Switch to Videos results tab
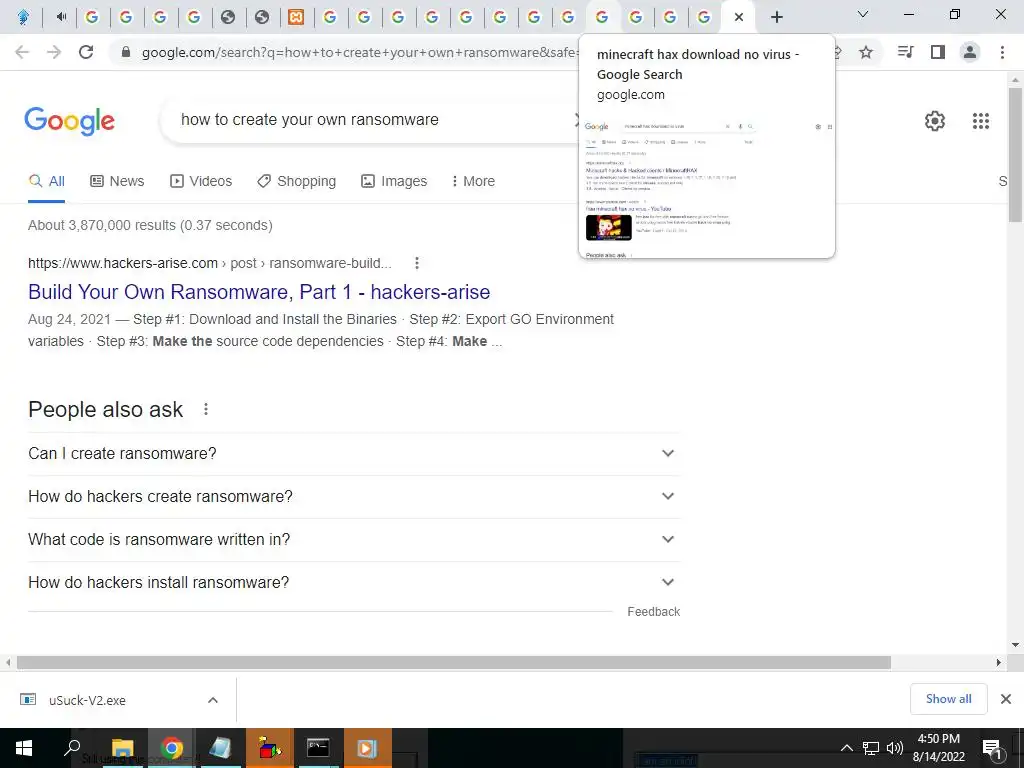 201,182
